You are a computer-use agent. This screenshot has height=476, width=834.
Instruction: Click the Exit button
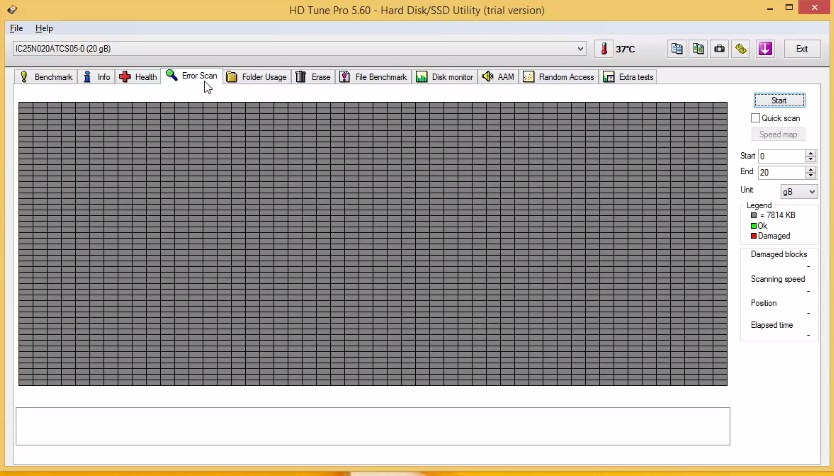click(802, 49)
